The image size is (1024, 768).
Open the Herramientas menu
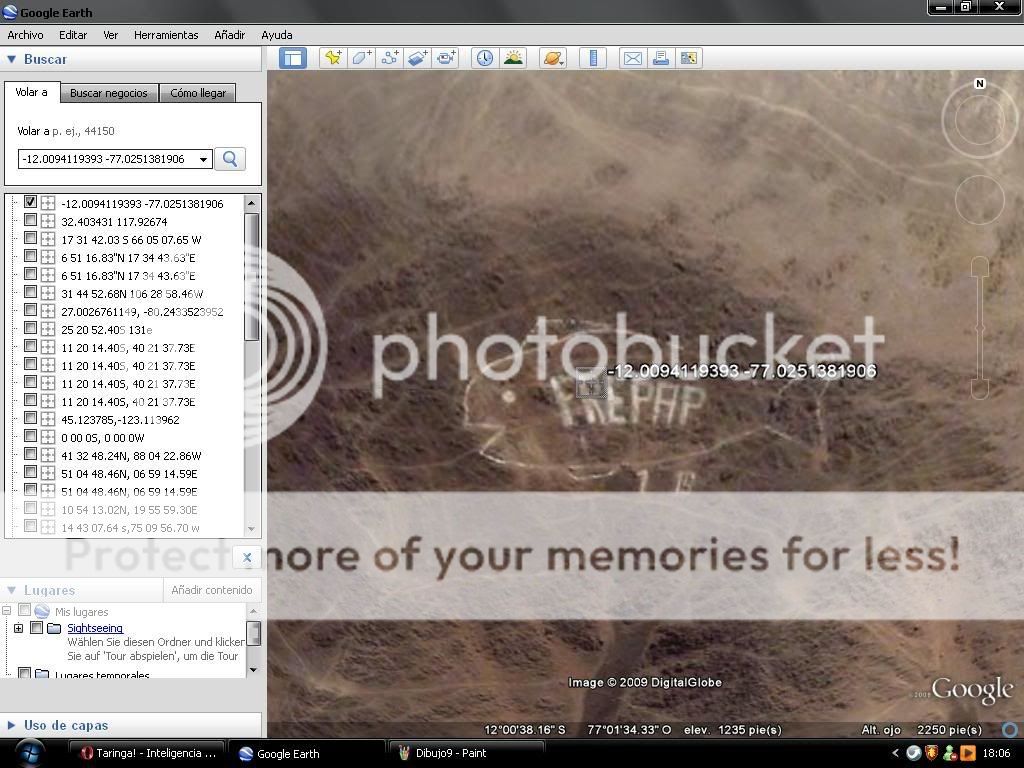point(166,35)
